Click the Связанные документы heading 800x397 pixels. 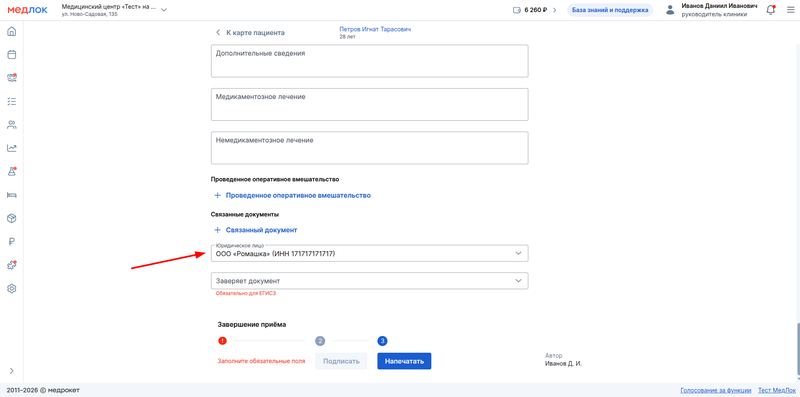tap(244, 215)
